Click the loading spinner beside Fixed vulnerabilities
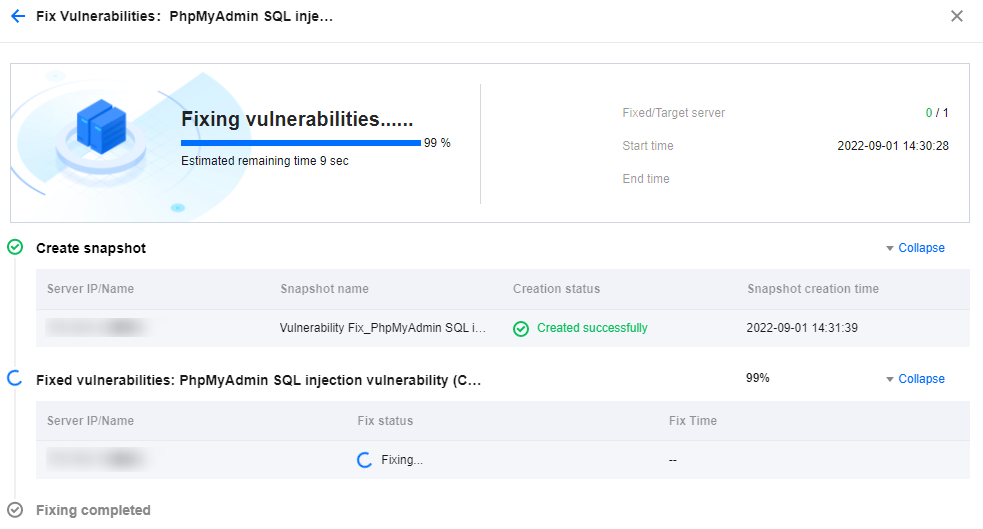 pos(15,379)
